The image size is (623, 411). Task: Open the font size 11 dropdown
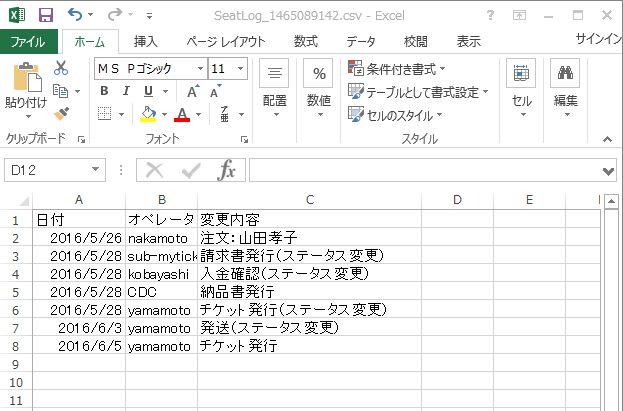(x=243, y=68)
